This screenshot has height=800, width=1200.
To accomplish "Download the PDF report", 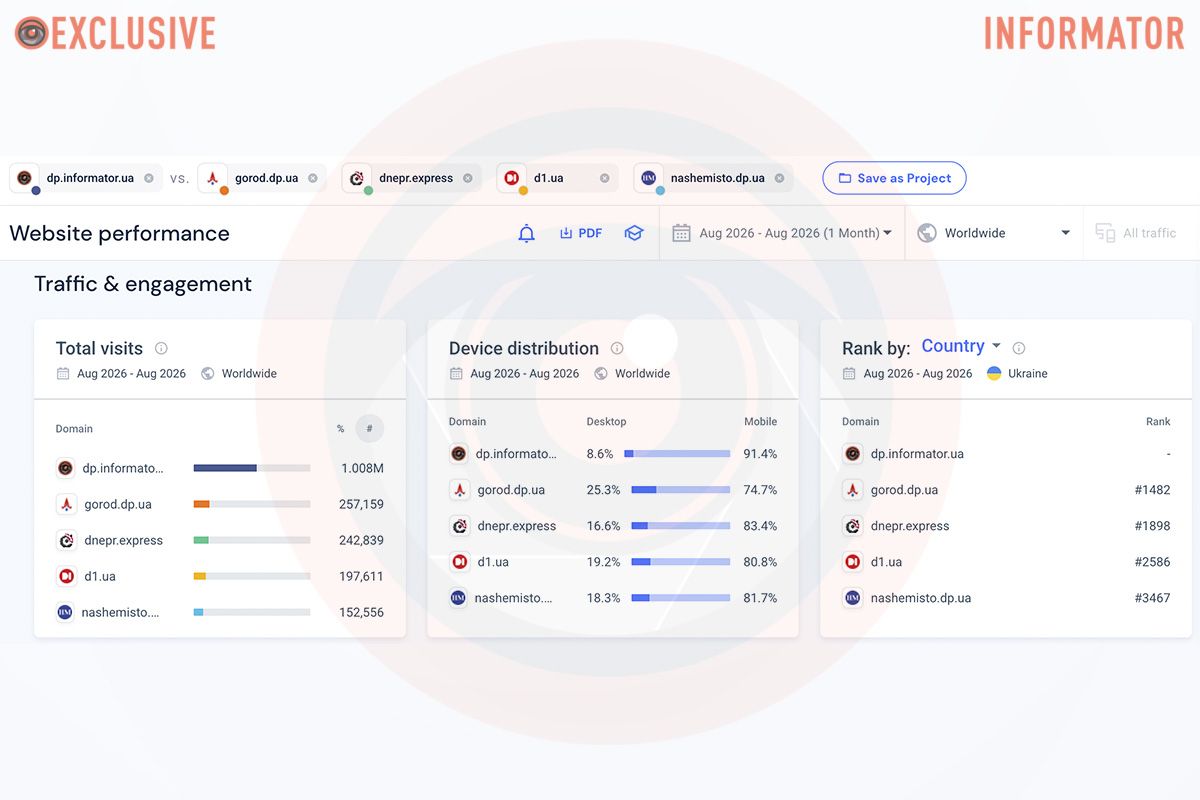I will click(581, 233).
